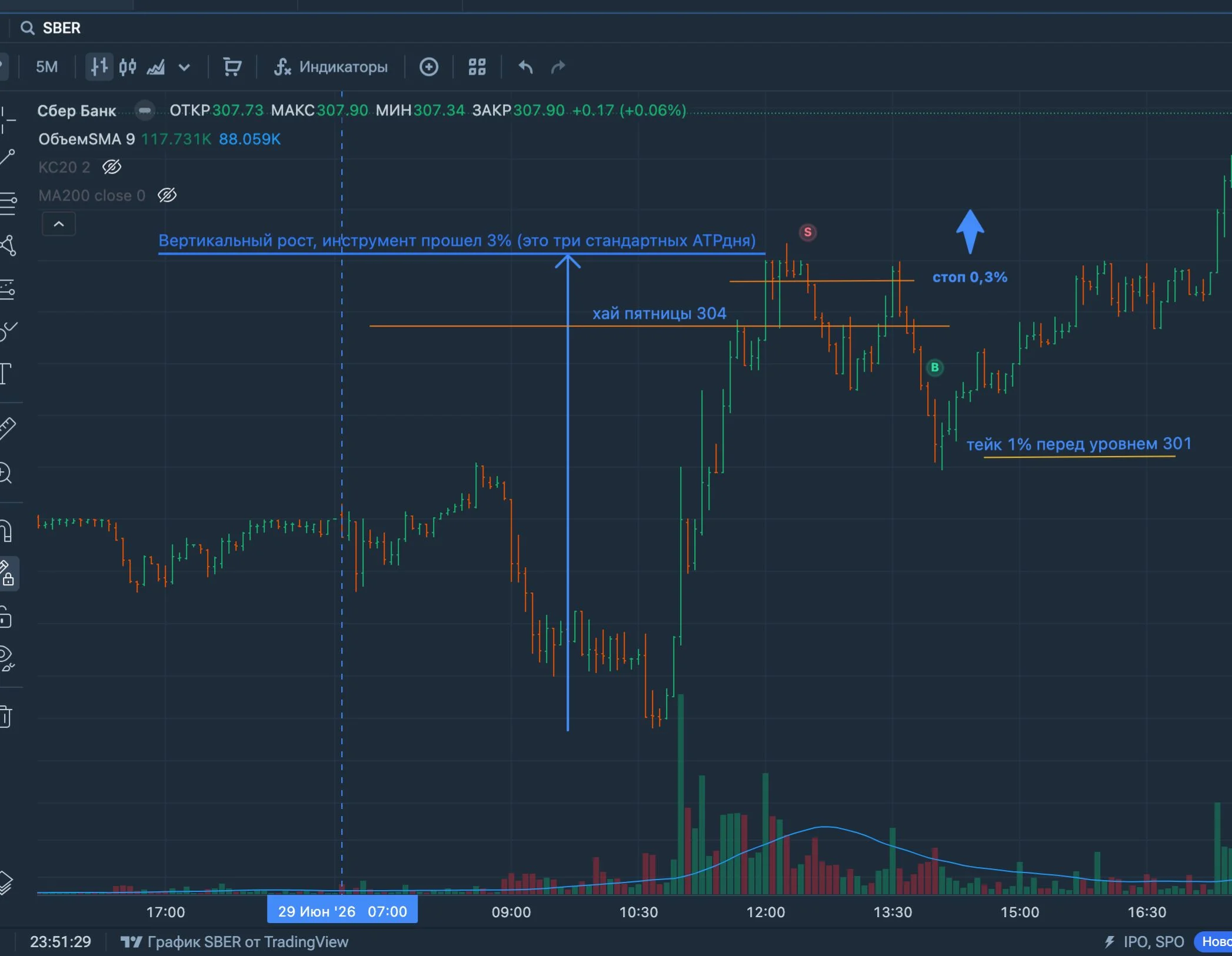
Task: Toggle hide all drawings eye
Action: pyautogui.click(x=7, y=658)
